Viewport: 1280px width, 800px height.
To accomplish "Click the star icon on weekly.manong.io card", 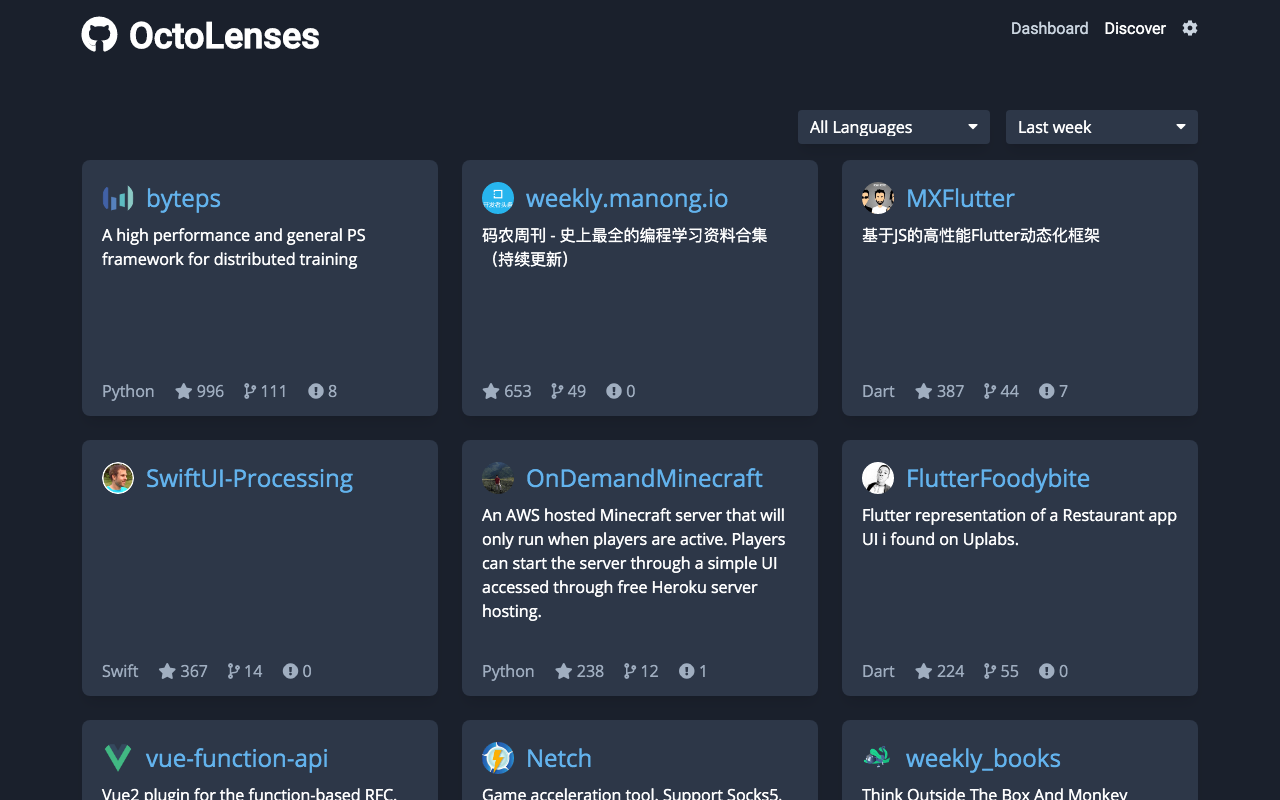I will pos(491,391).
